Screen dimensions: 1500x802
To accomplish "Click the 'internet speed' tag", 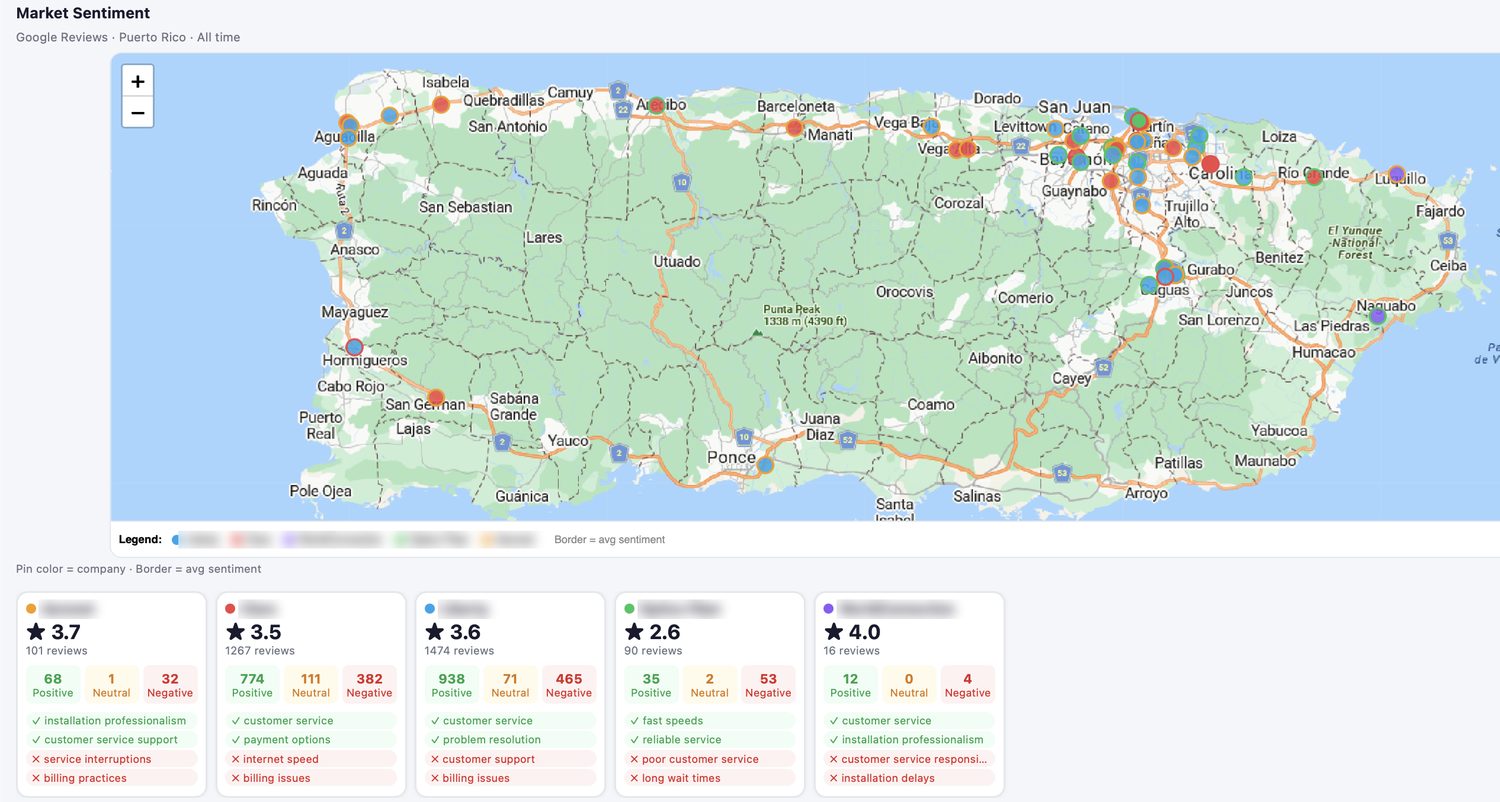I will pyautogui.click(x=311, y=759).
